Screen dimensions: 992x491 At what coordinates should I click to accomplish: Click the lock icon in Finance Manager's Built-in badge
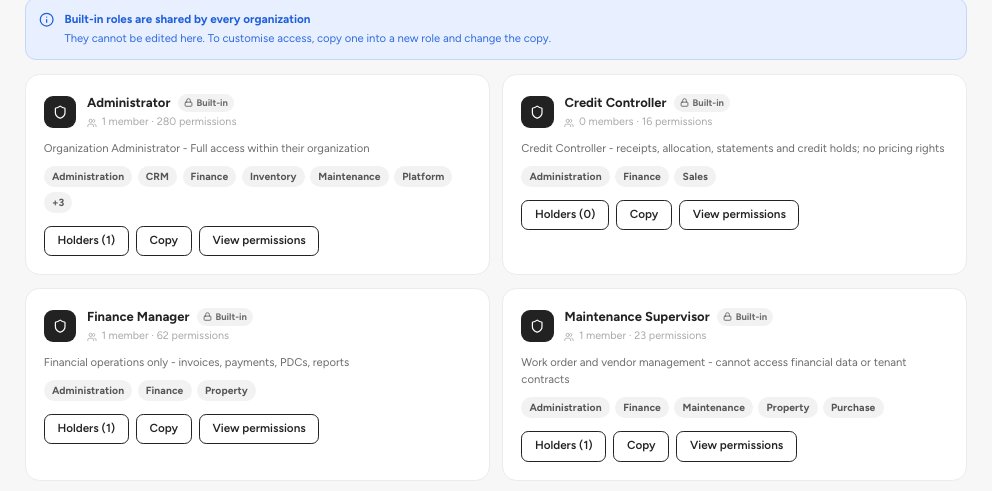click(x=207, y=317)
